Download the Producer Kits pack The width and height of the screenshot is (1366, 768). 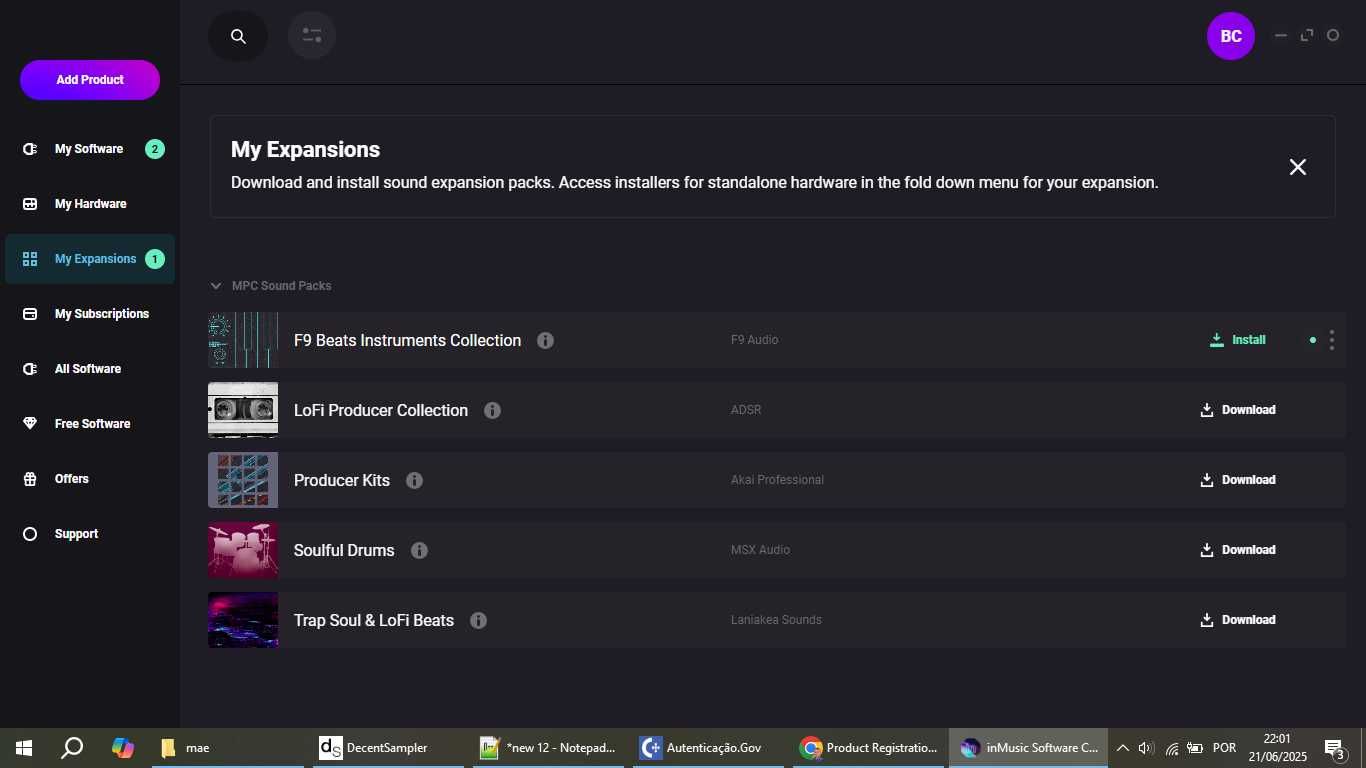point(1238,480)
